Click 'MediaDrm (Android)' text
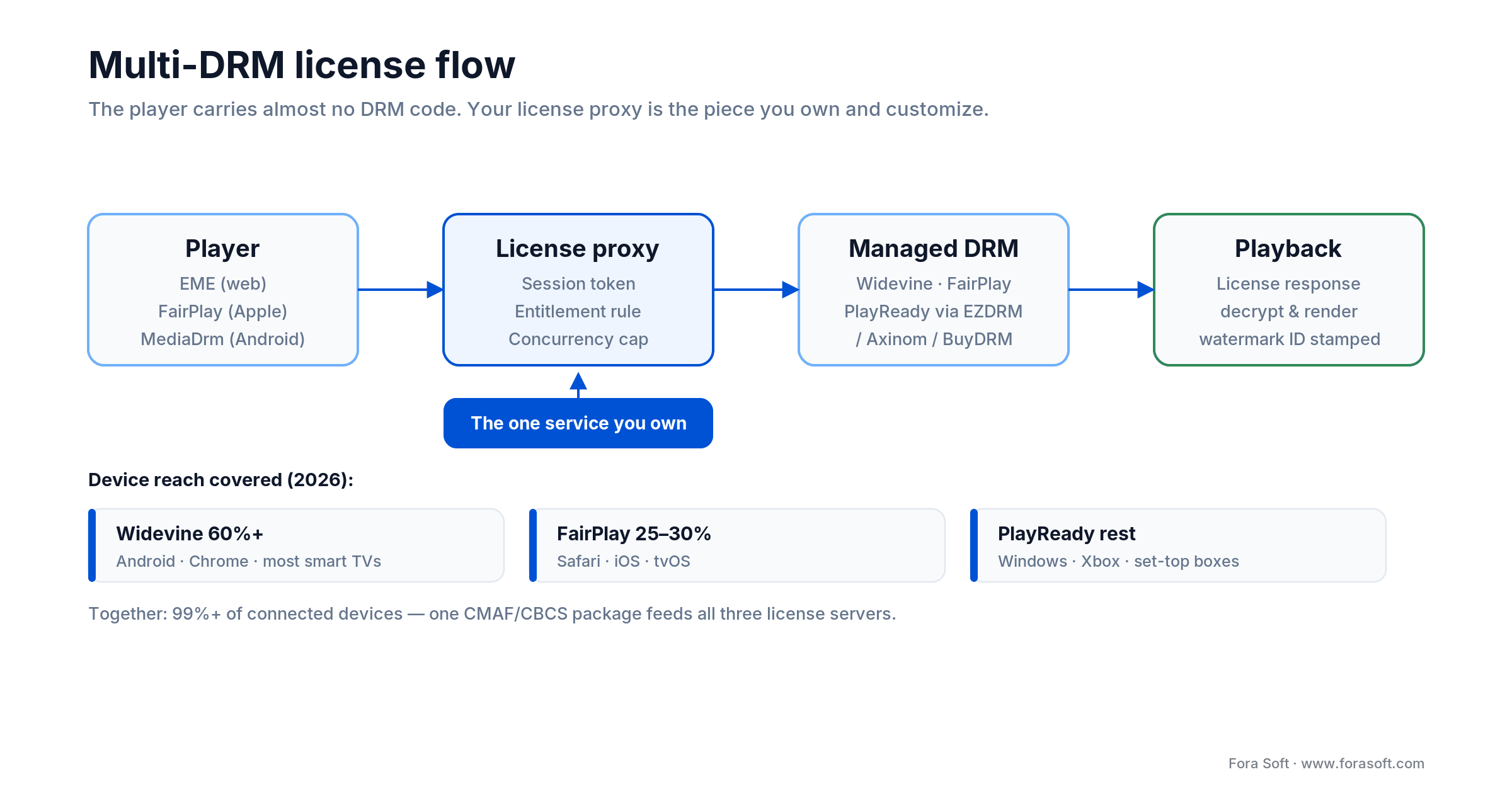This screenshot has height=796, width=1512. 223,339
